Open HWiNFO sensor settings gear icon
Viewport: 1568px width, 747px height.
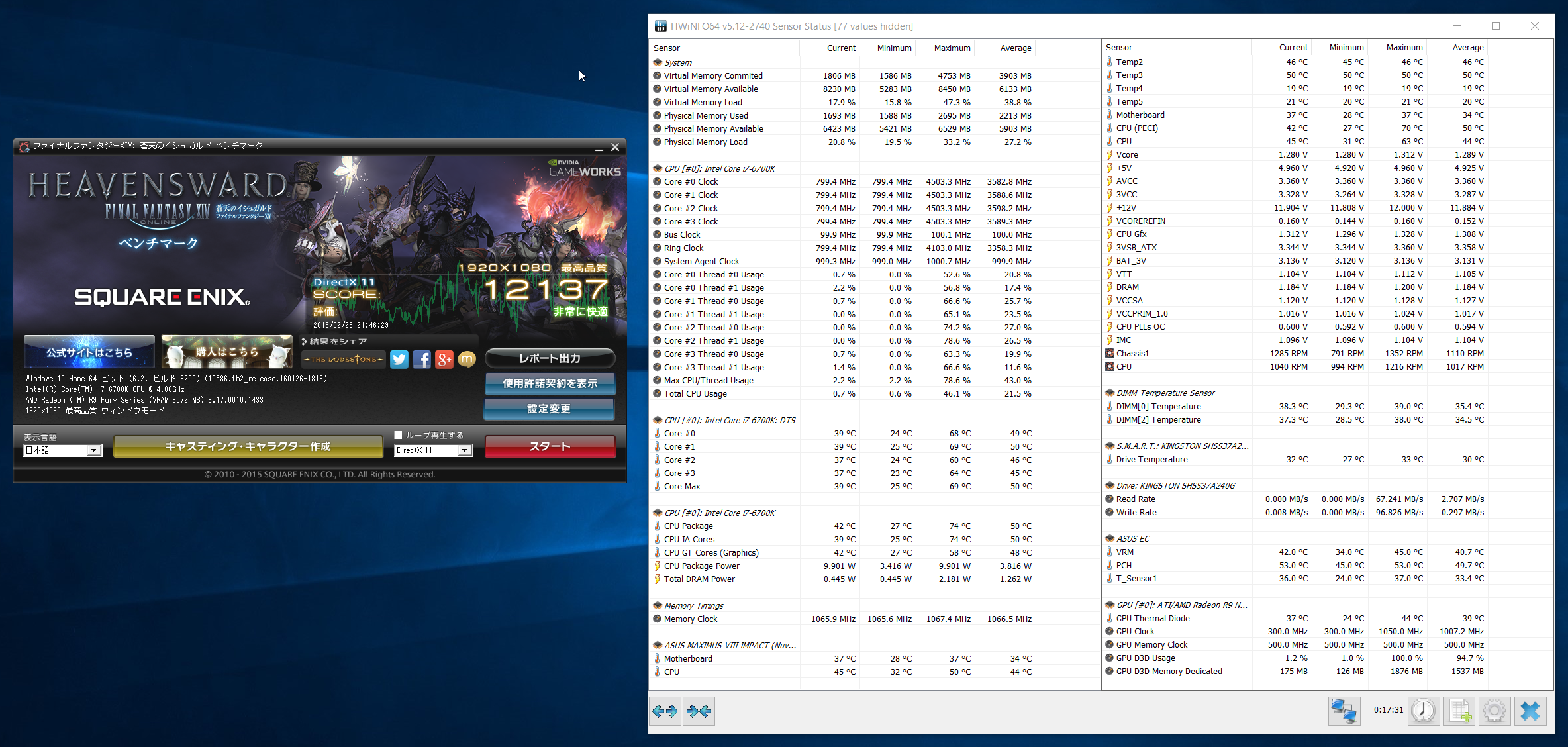pos(1494,711)
